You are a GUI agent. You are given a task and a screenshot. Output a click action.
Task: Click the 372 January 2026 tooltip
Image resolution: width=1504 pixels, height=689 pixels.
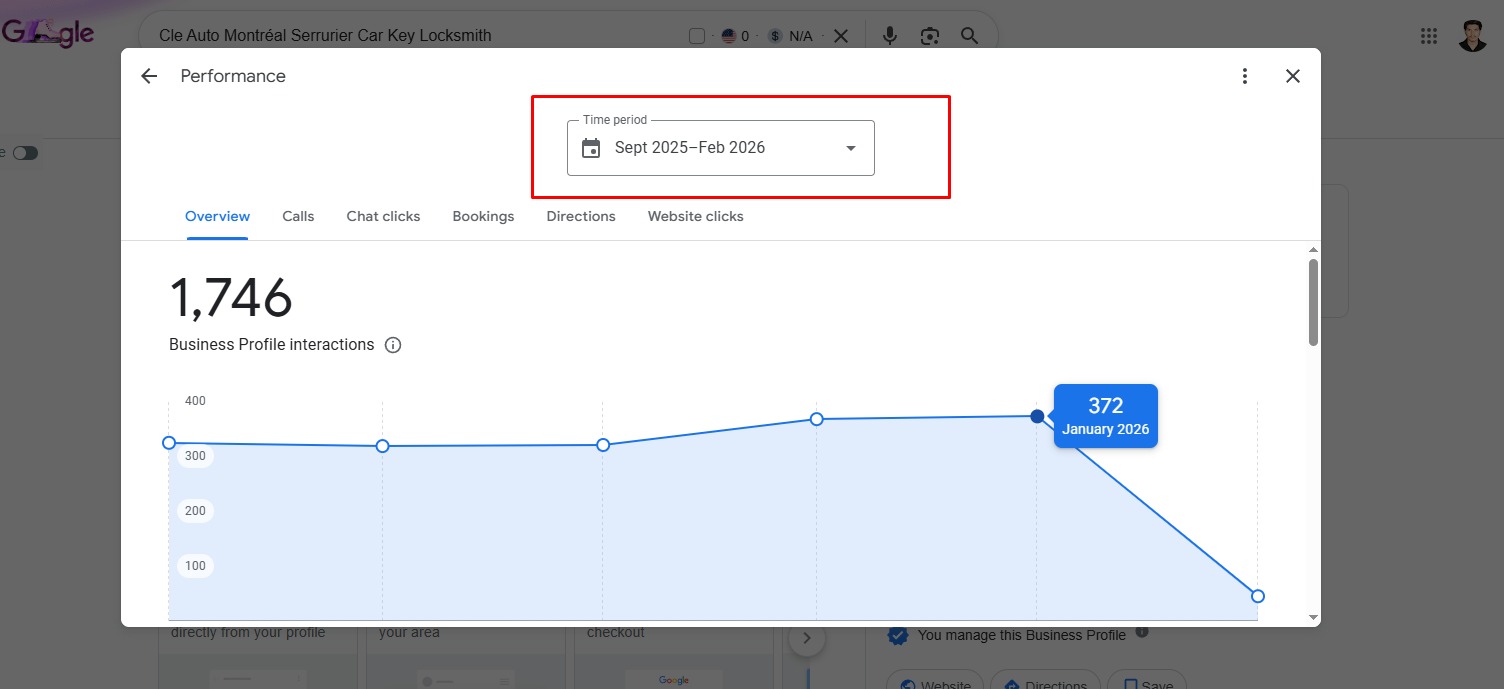(x=1105, y=416)
